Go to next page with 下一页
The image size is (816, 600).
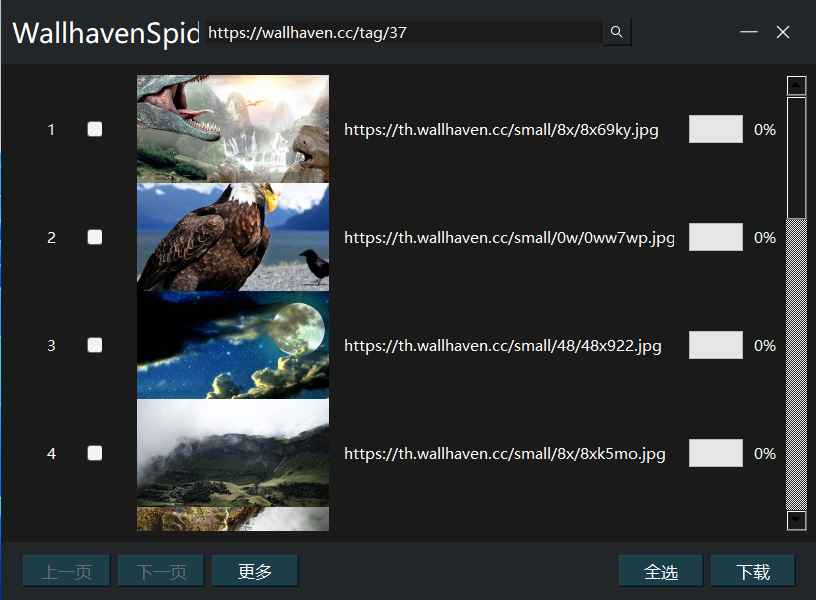click(x=161, y=571)
